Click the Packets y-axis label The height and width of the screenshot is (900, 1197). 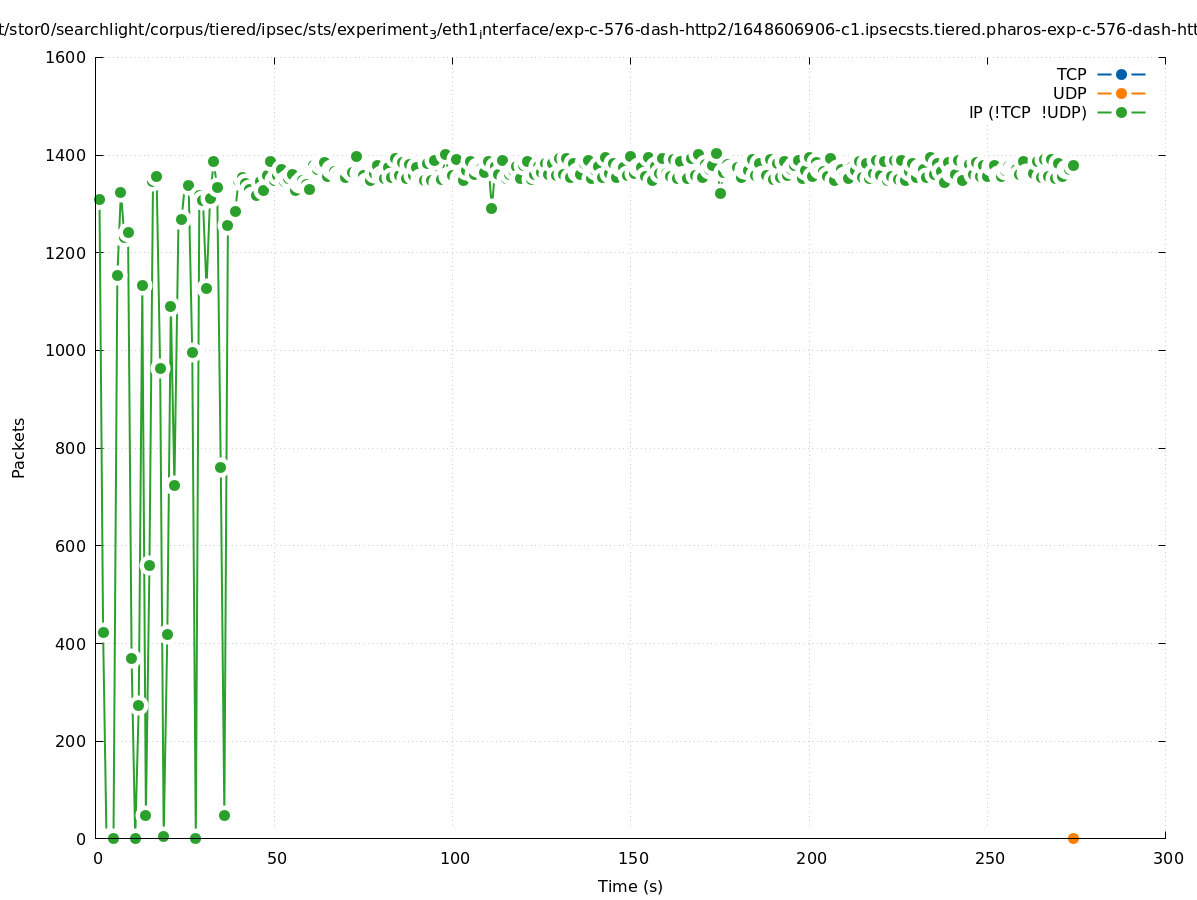(19, 448)
